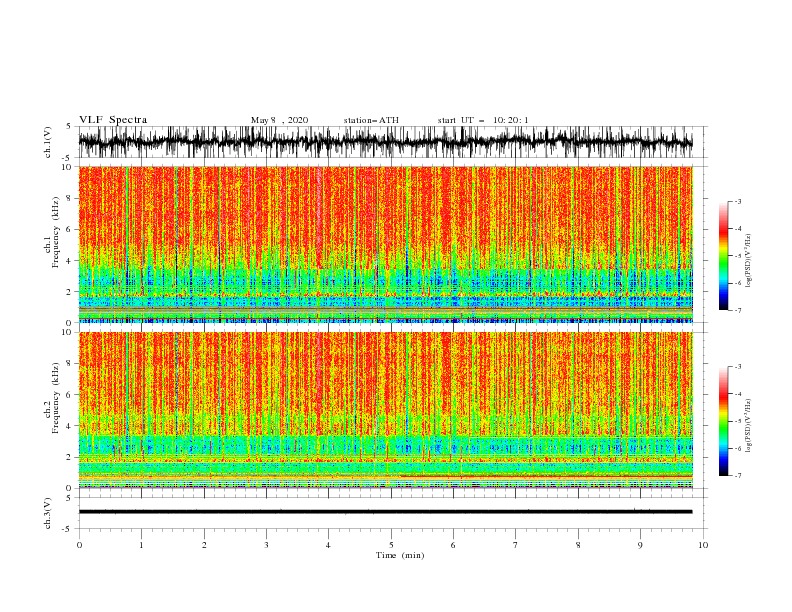Click time axis tick label "1"

[x=141, y=545]
